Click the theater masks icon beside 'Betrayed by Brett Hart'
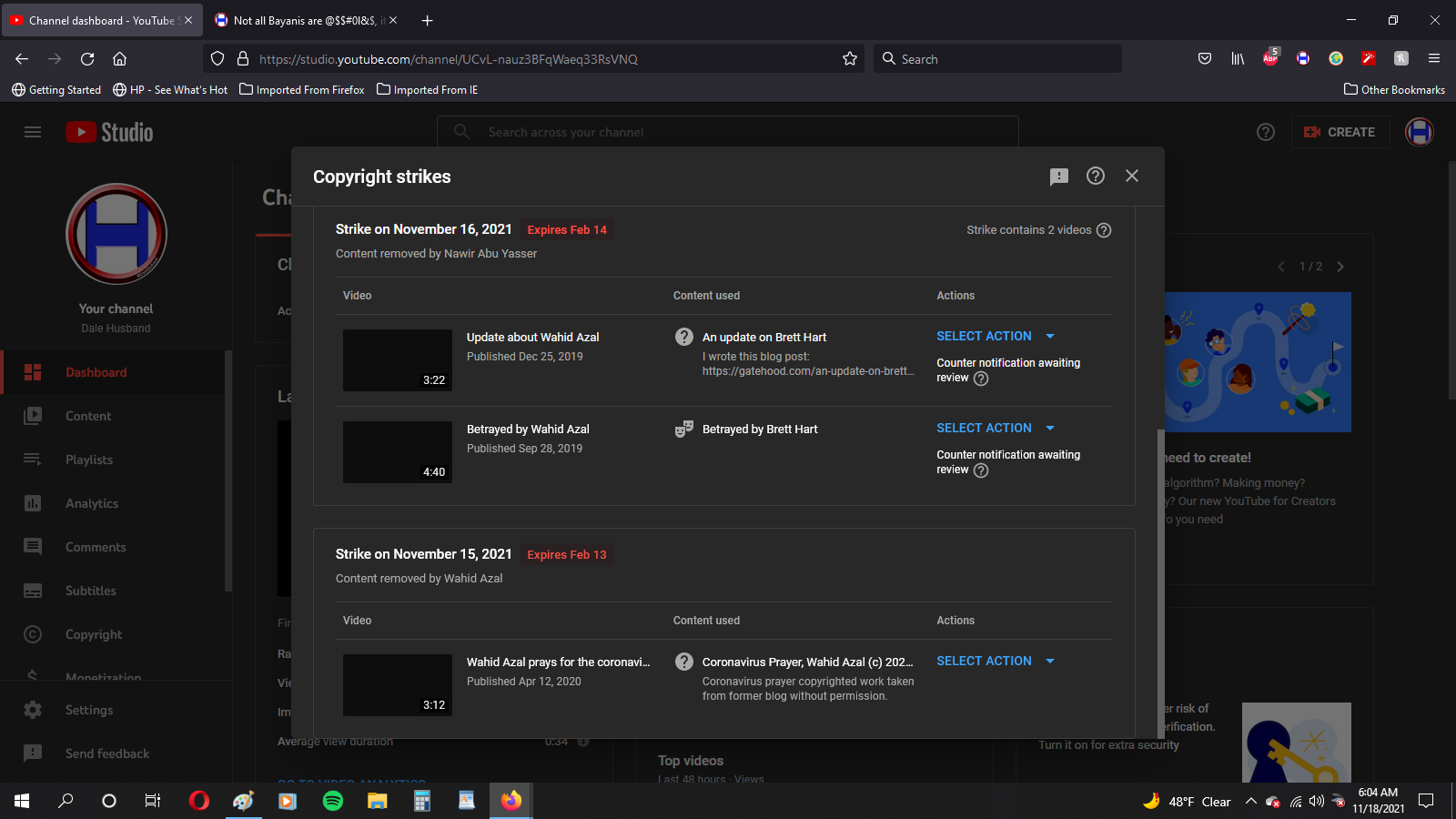The image size is (1456, 819). 684,429
